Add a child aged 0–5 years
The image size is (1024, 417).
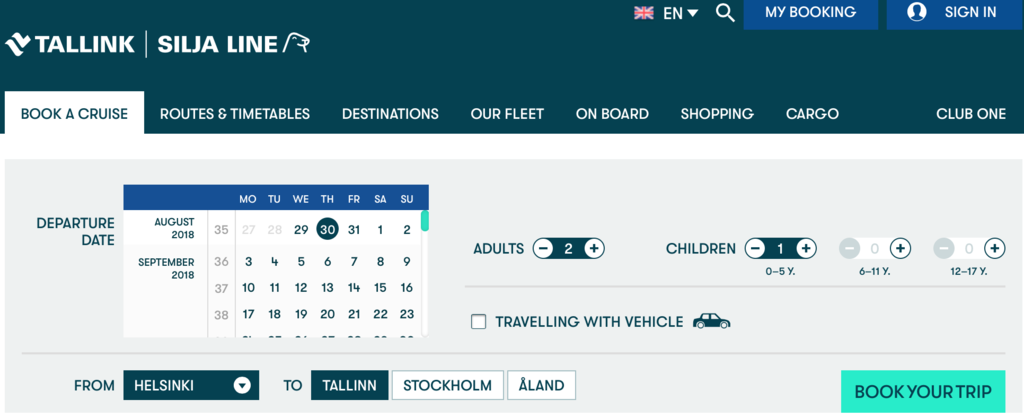point(806,248)
